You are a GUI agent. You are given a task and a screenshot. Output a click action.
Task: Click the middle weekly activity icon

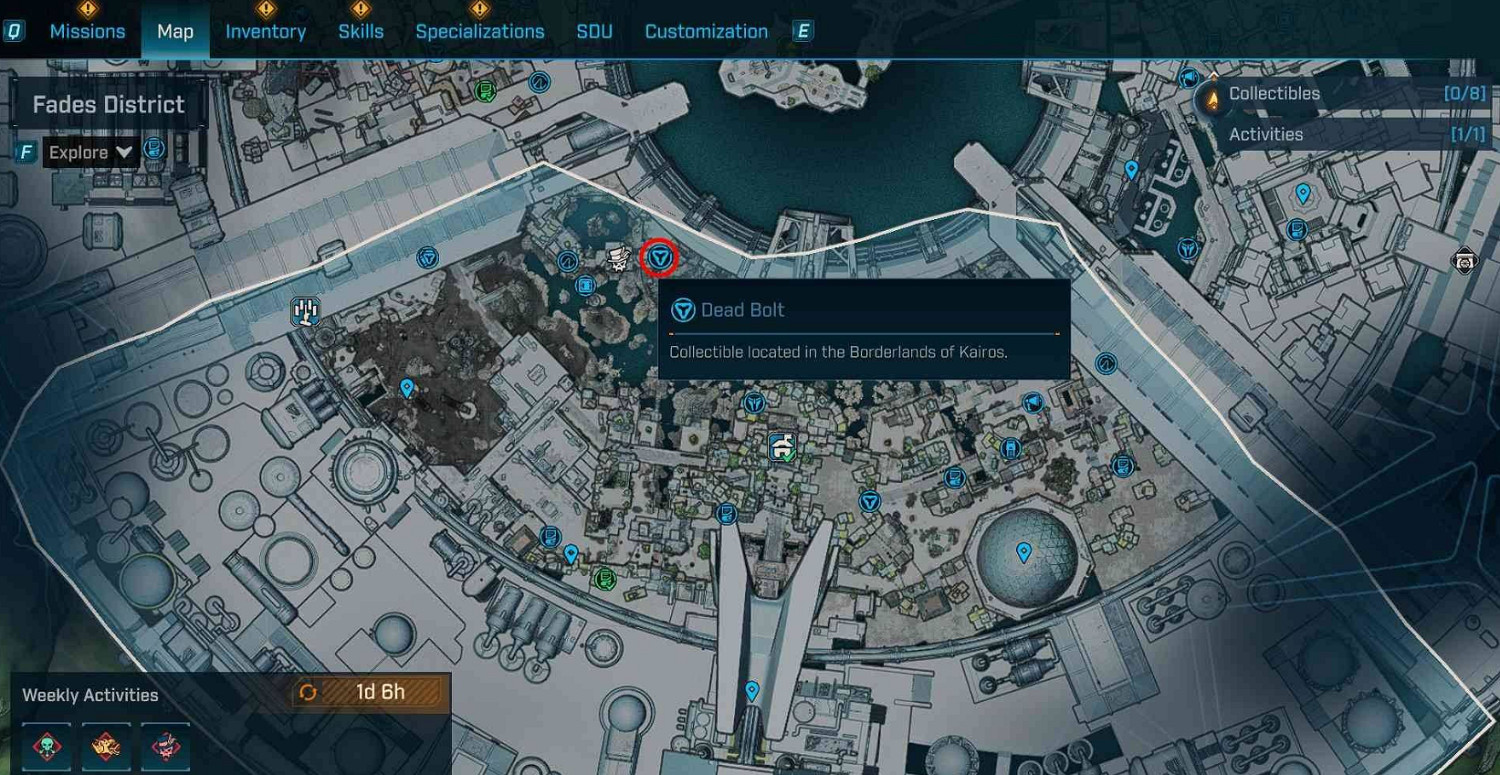tap(106, 747)
